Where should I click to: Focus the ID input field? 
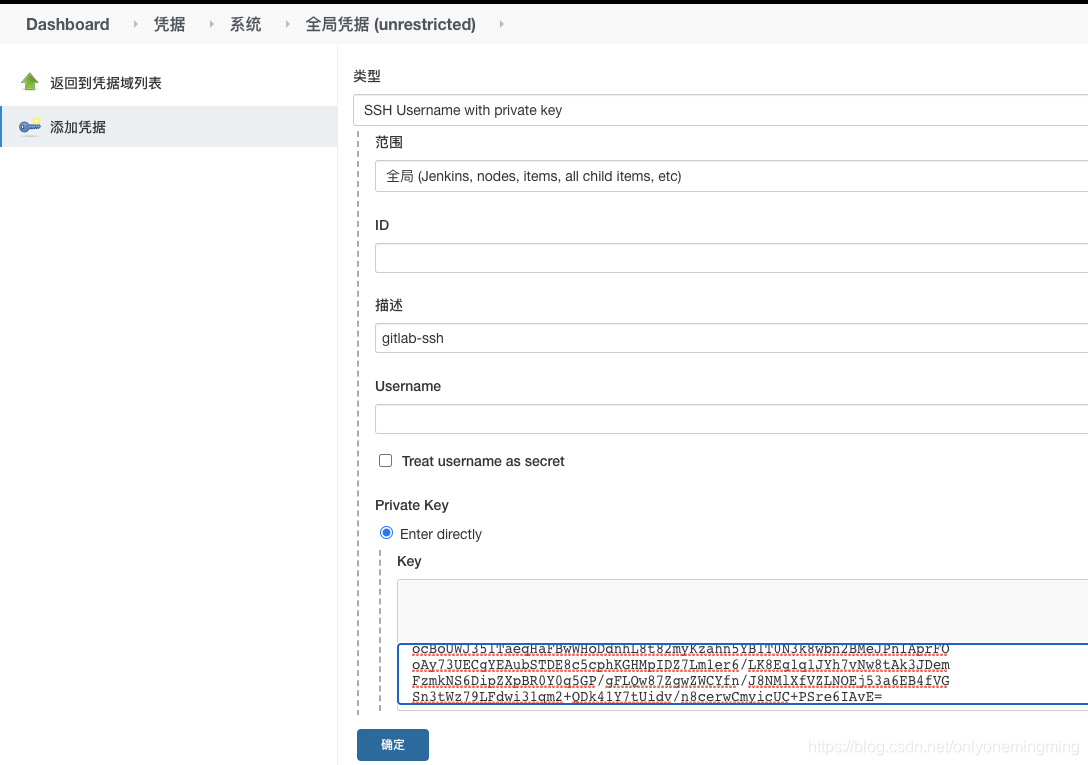(x=731, y=258)
